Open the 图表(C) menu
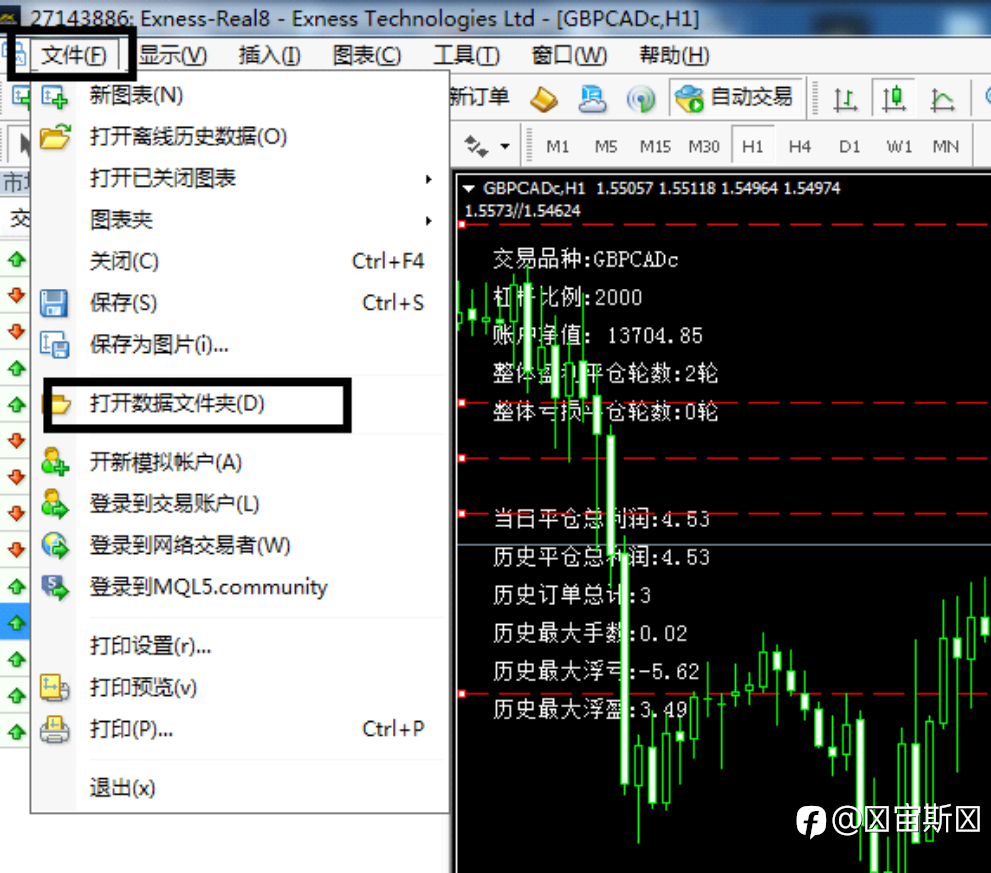 pyautogui.click(x=367, y=56)
